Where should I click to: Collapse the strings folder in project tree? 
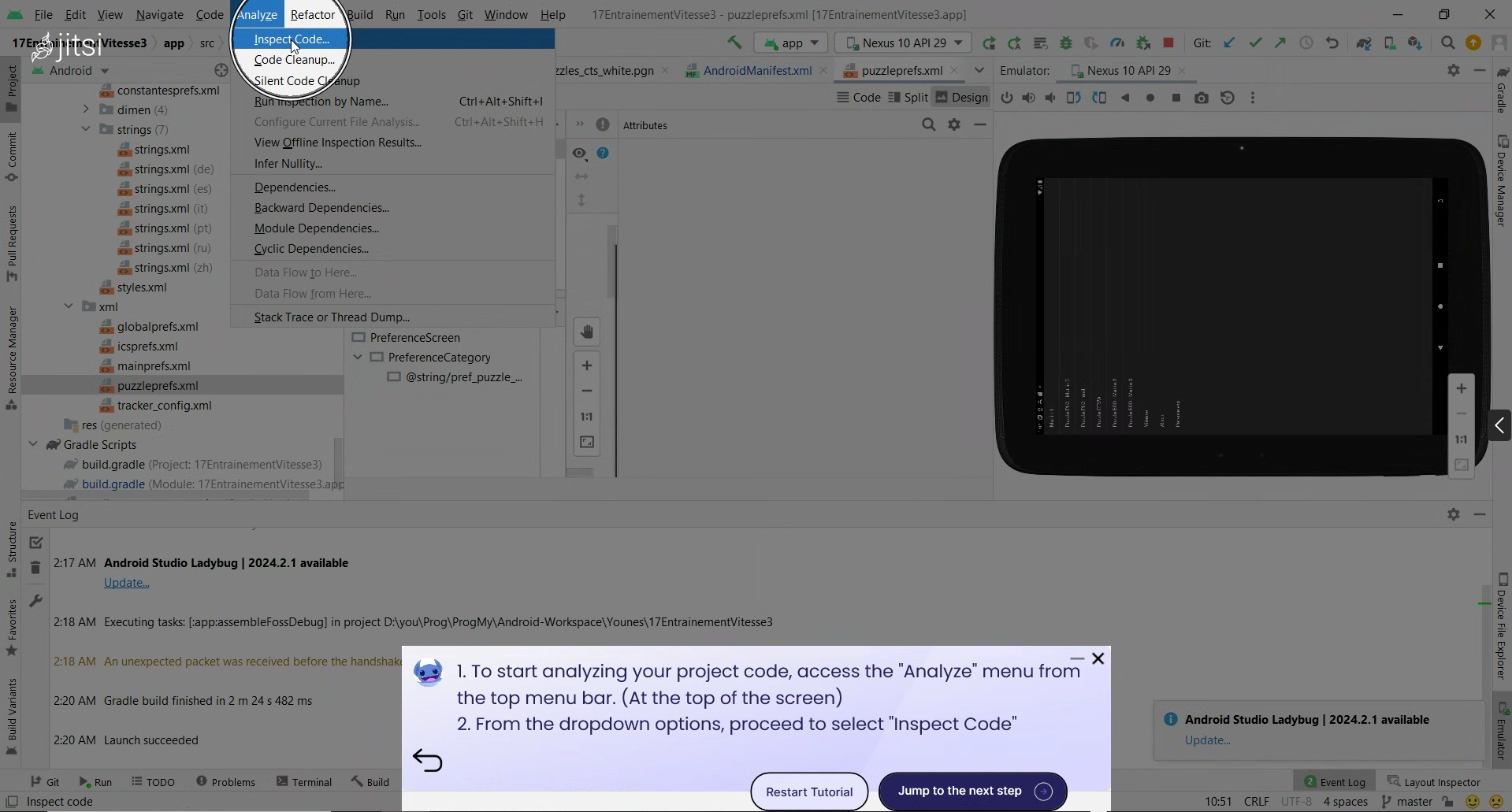coord(86,129)
